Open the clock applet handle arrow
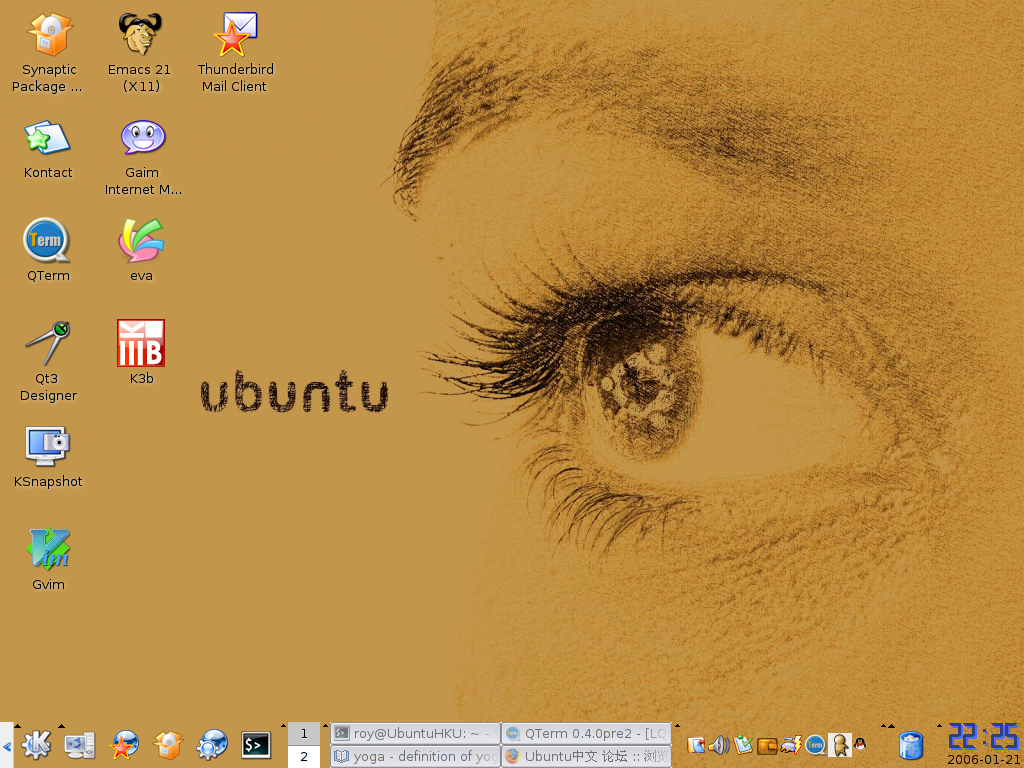This screenshot has height=768, width=1024. [939, 726]
